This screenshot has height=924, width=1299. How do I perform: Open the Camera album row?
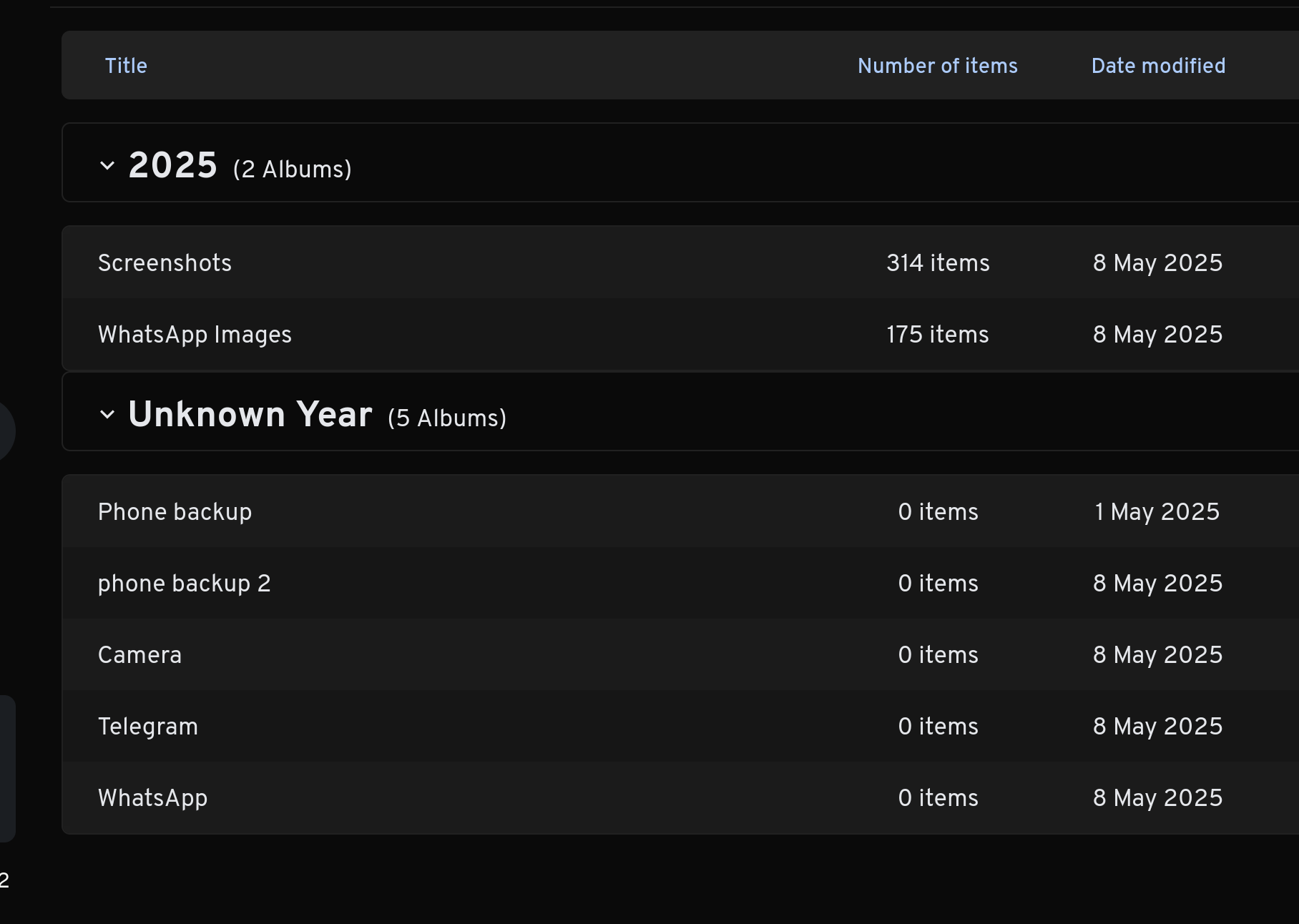click(680, 654)
